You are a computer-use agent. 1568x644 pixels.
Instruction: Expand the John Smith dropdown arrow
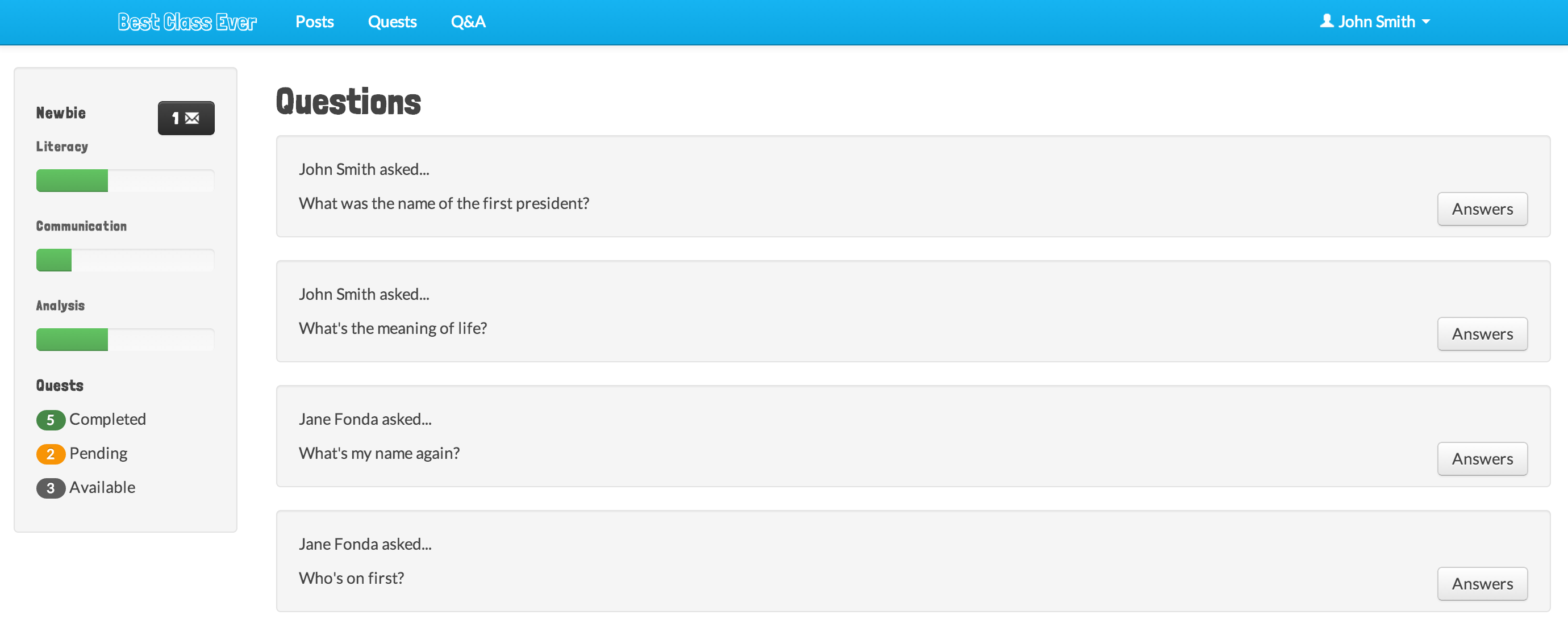[x=1425, y=22]
